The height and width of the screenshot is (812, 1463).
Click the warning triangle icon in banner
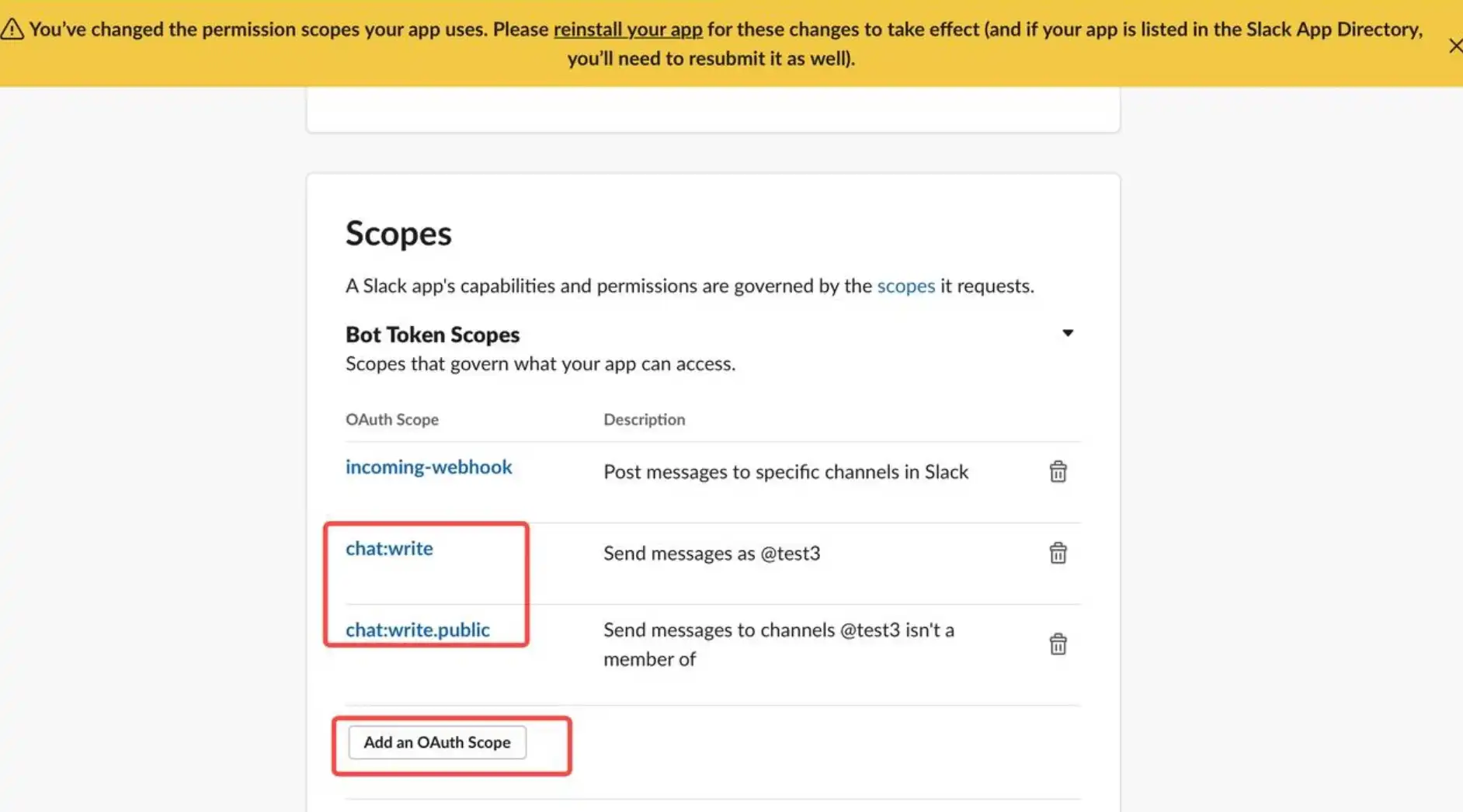(12, 30)
